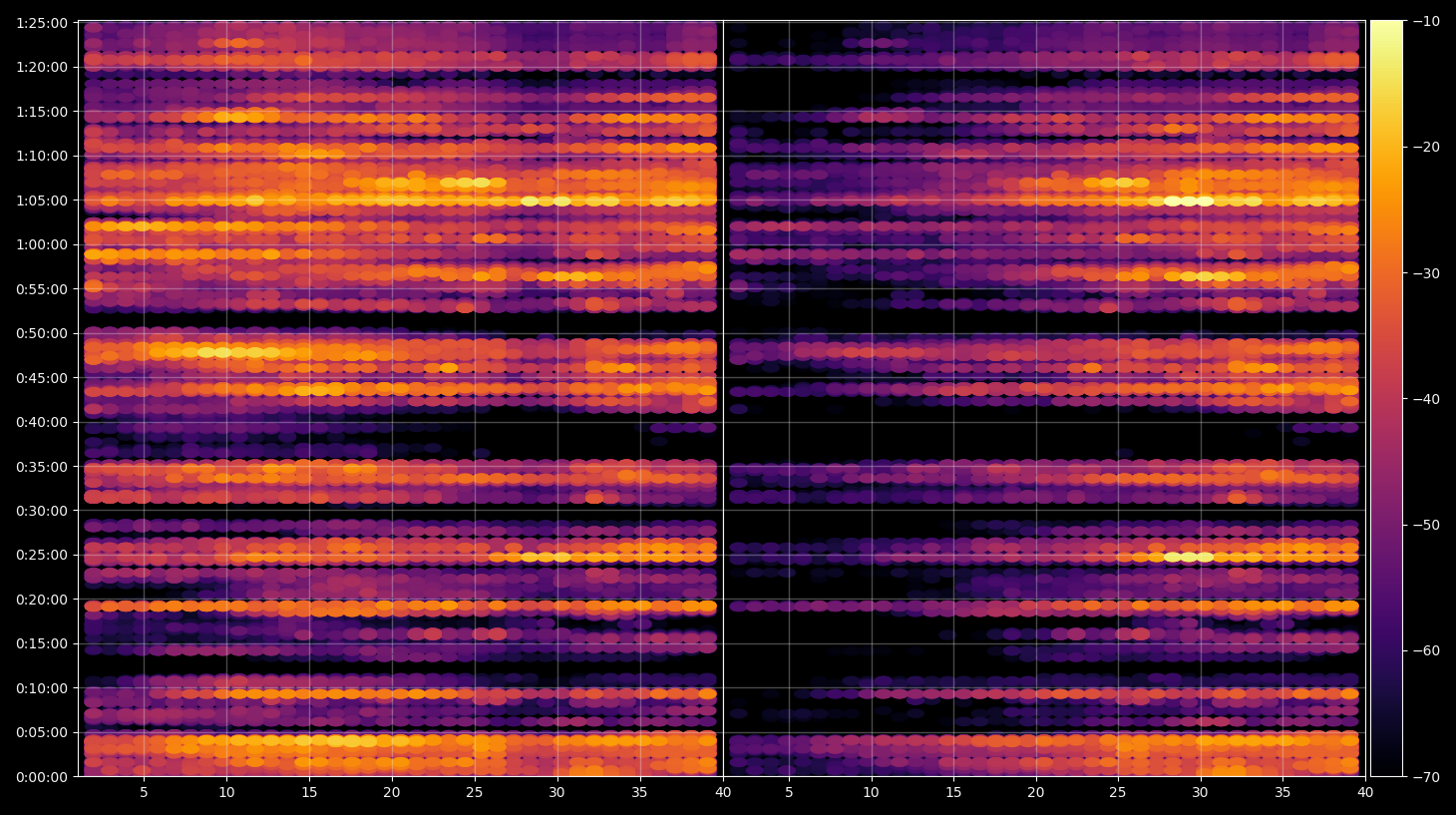The width and height of the screenshot is (1456, 815).
Task: Click the 1:10:00 y-axis label
Action: click(x=42, y=156)
